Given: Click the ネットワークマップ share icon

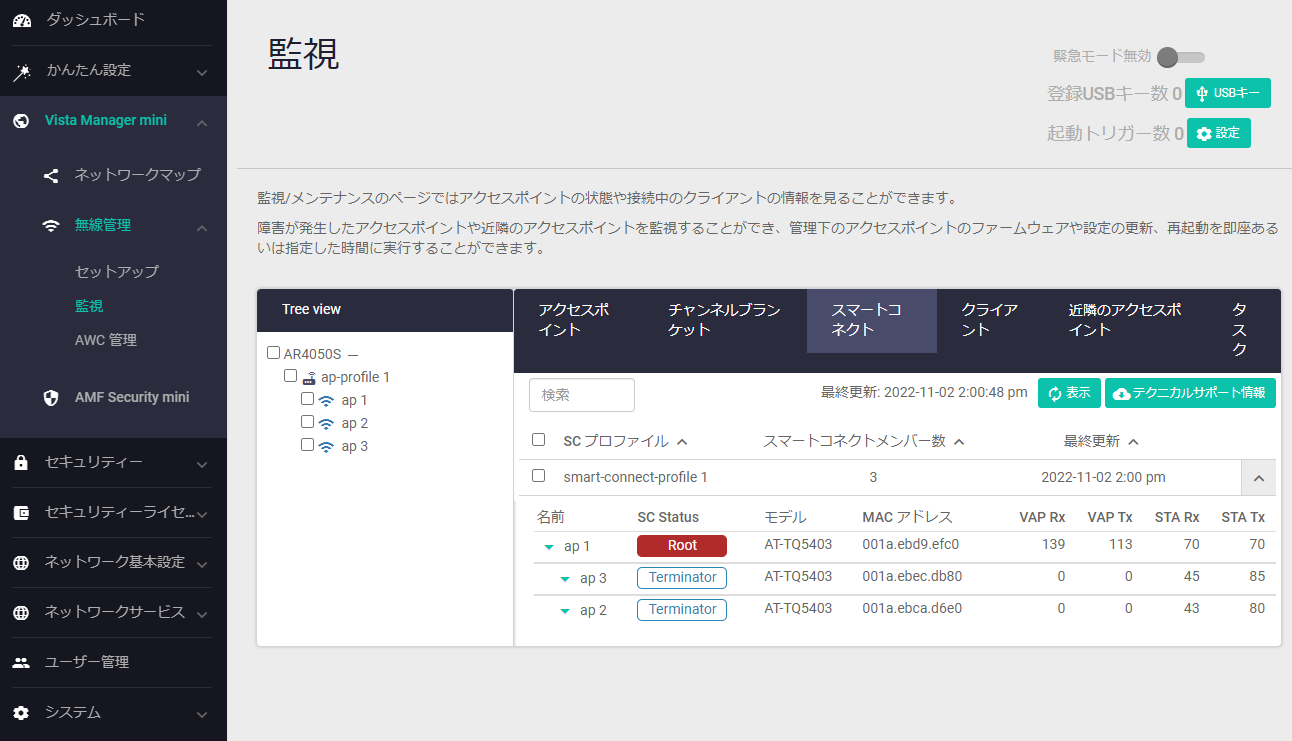Looking at the screenshot, I should point(51,175).
